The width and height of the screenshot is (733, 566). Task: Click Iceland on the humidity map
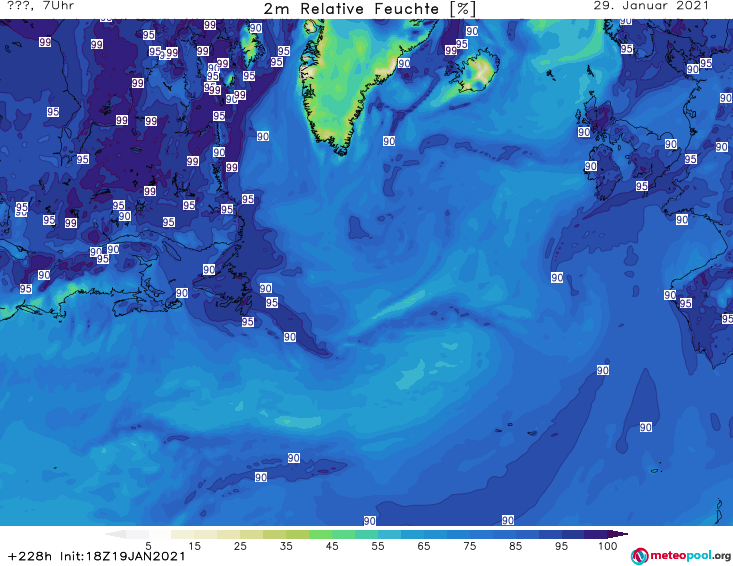[478, 72]
